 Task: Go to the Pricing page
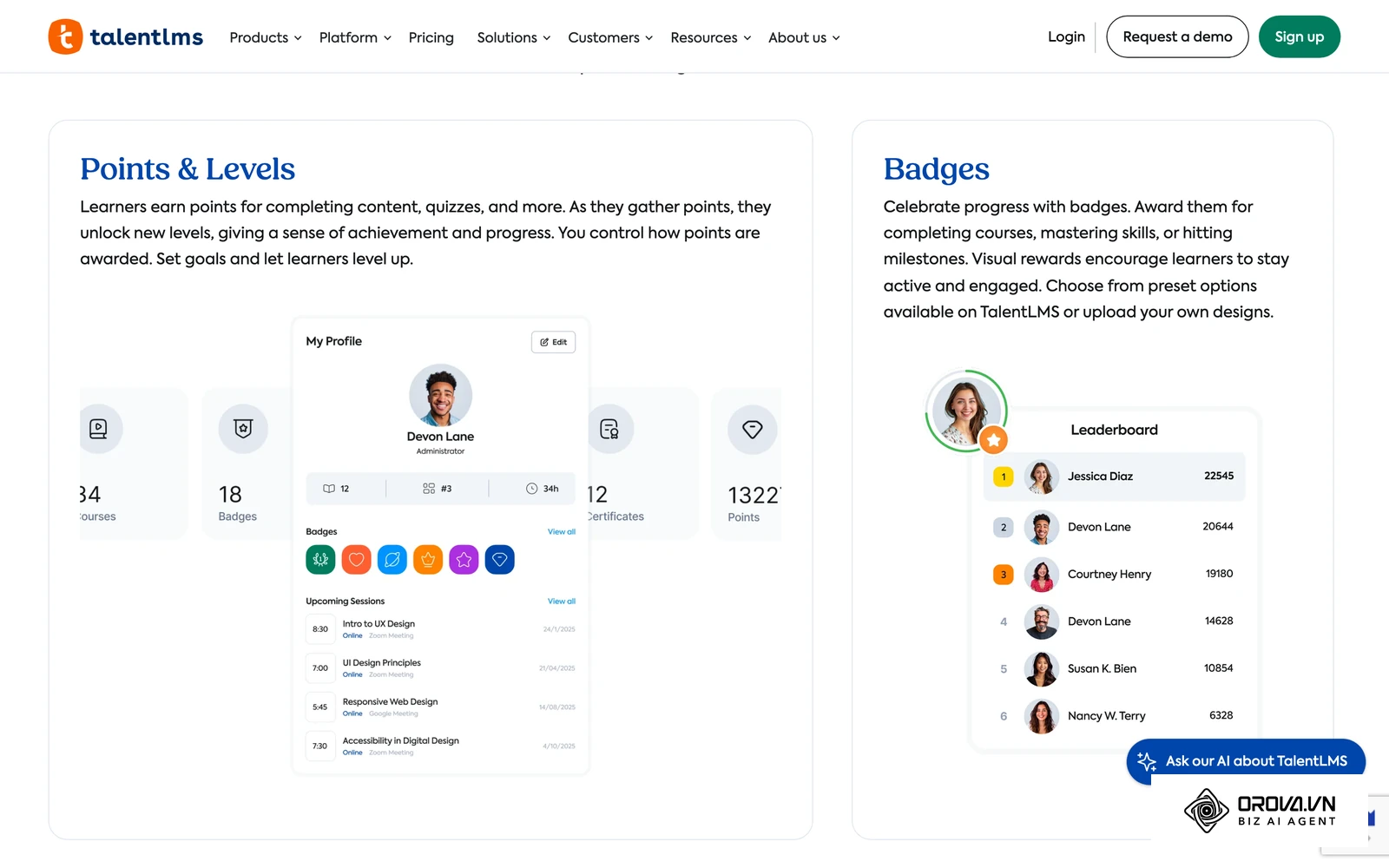pyautogui.click(x=431, y=37)
